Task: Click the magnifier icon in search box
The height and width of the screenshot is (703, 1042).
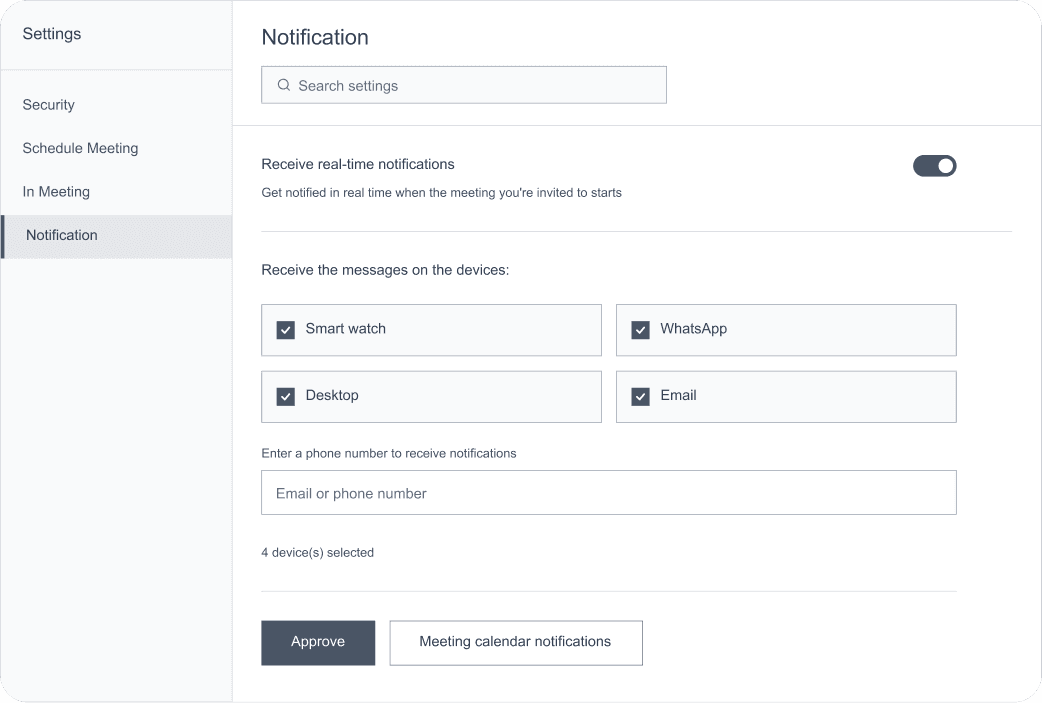Action: (x=284, y=85)
